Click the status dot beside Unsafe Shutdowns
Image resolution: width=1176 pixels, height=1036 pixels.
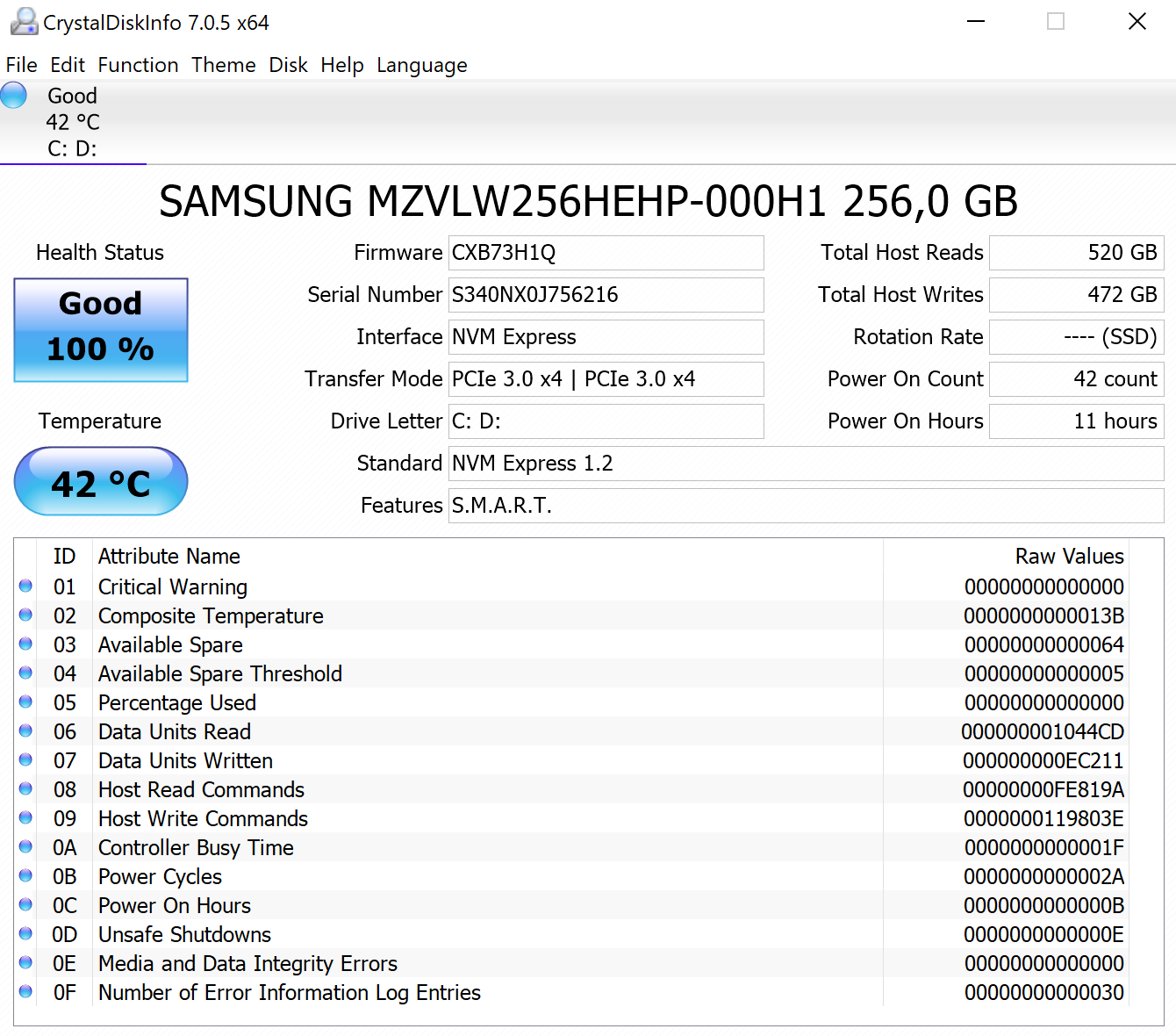(x=25, y=934)
